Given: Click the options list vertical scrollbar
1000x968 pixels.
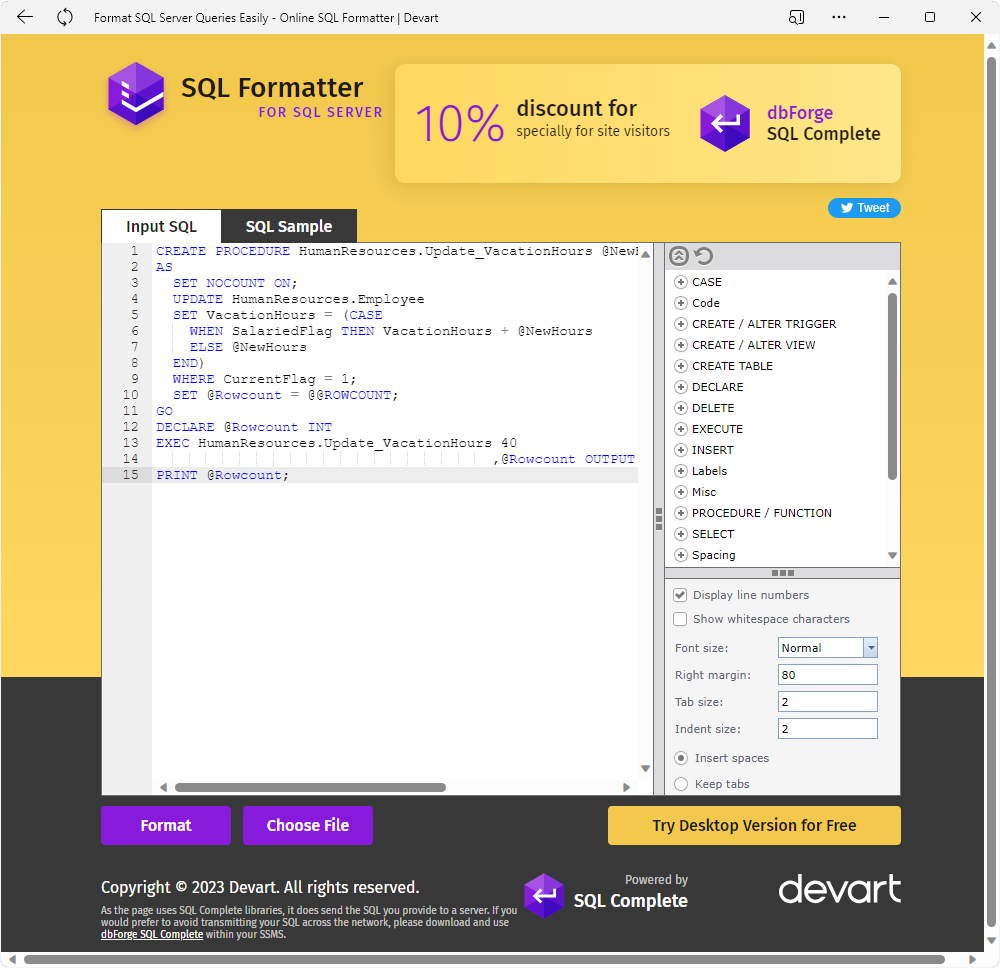Looking at the screenshot, I should point(892,386).
